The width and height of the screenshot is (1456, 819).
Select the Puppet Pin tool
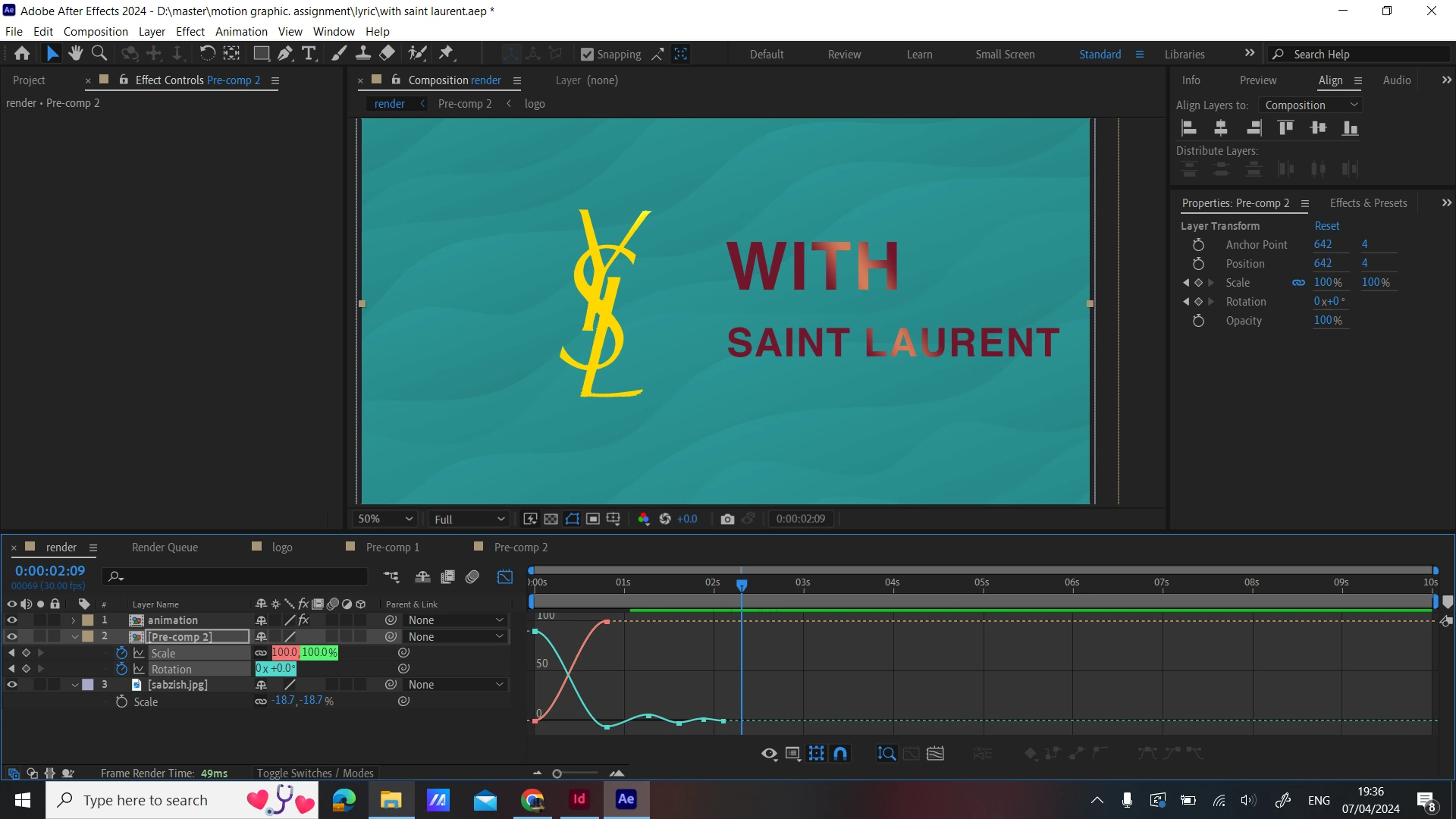[446, 53]
